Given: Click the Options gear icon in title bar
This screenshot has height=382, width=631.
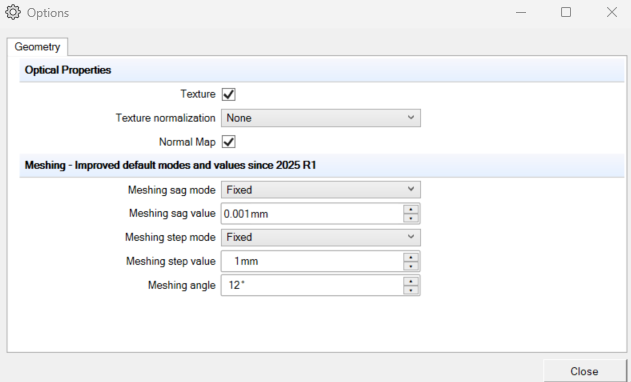Looking at the screenshot, I should click(13, 12).
